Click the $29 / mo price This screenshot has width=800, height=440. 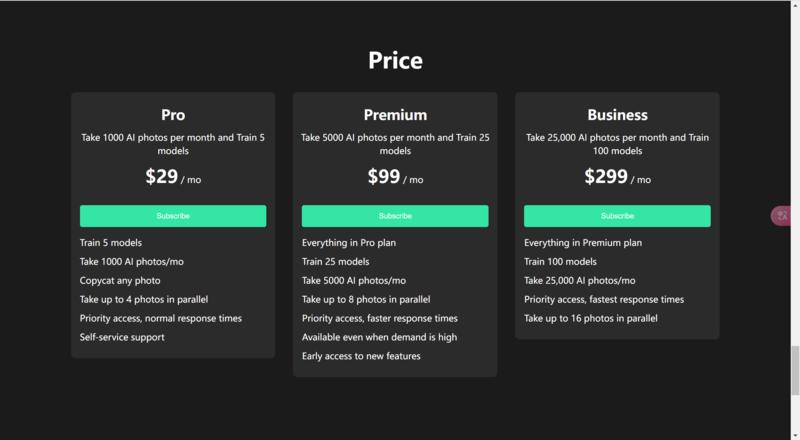173,177
